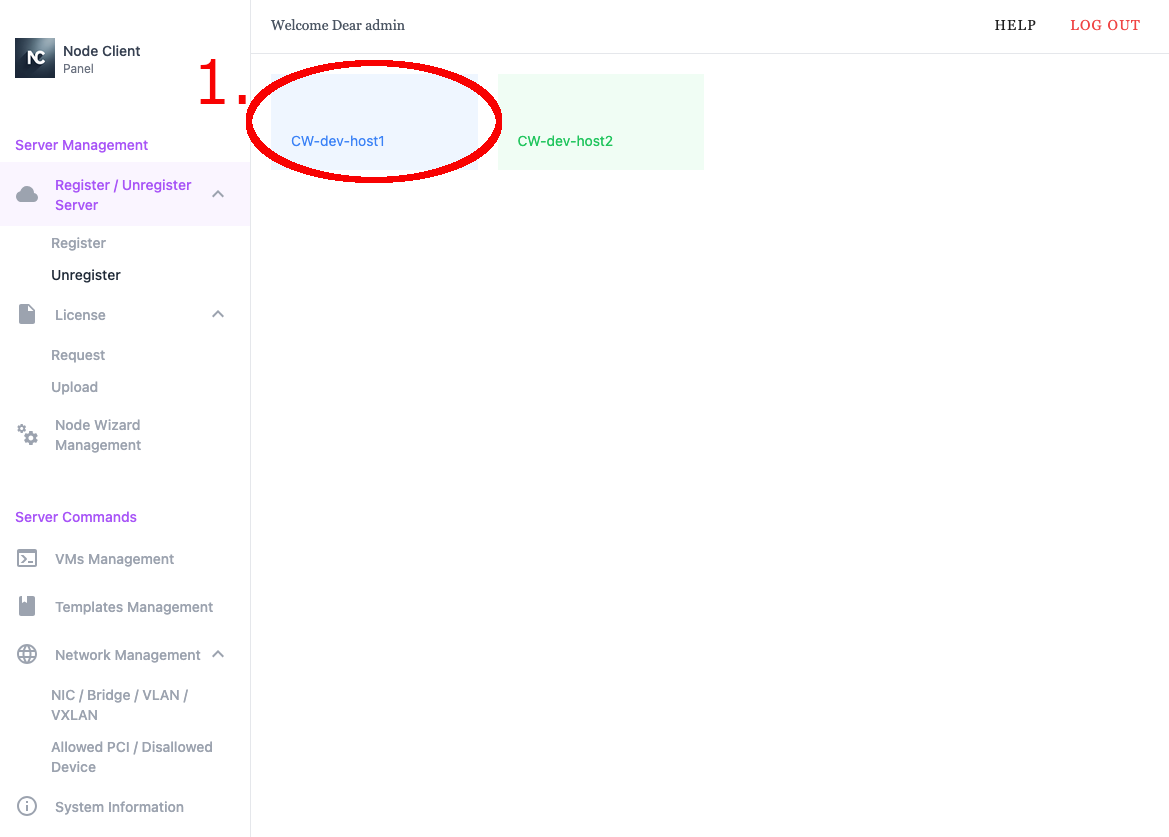
Task: Click the LOG OUT link
Action: [x=1105, y=25]
